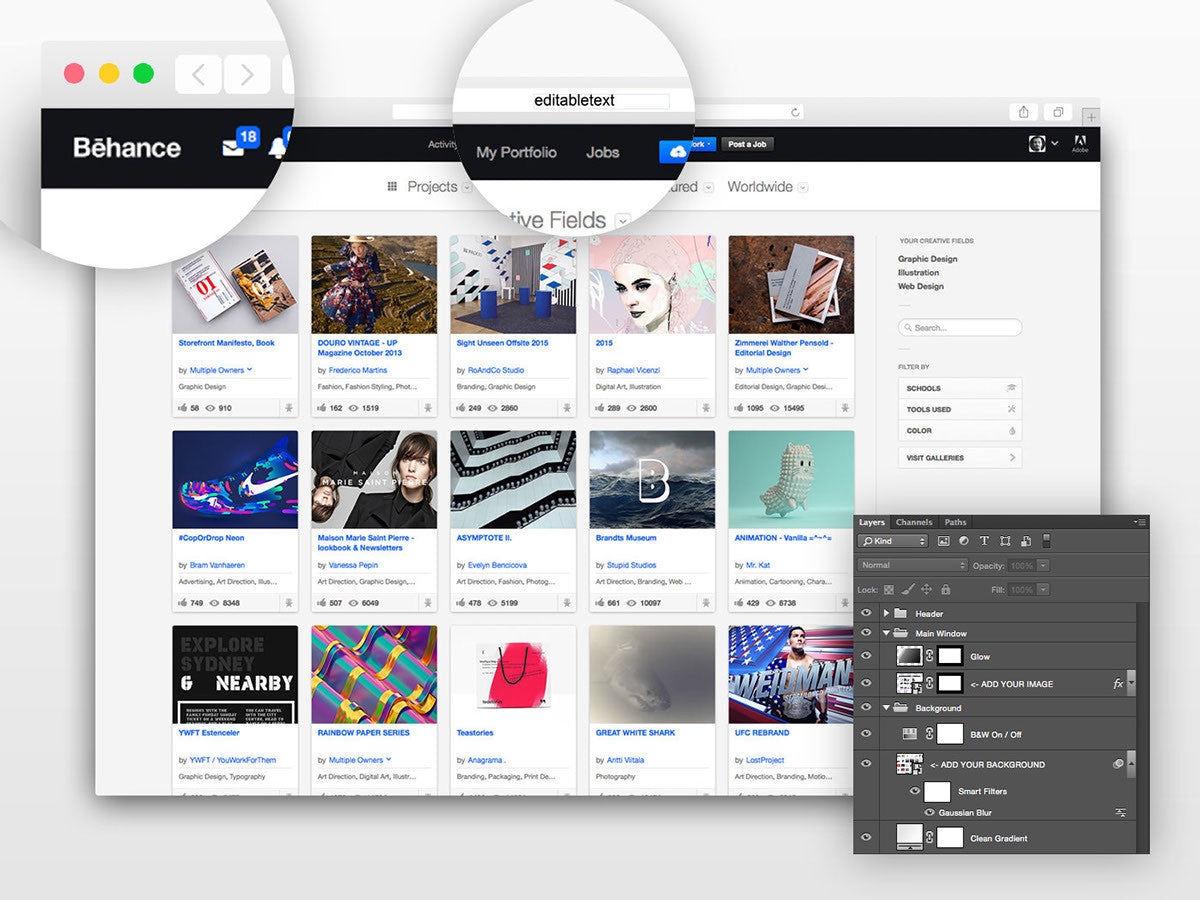Switch to the Paths tab

pyautogui.click(x=955, y=522)
